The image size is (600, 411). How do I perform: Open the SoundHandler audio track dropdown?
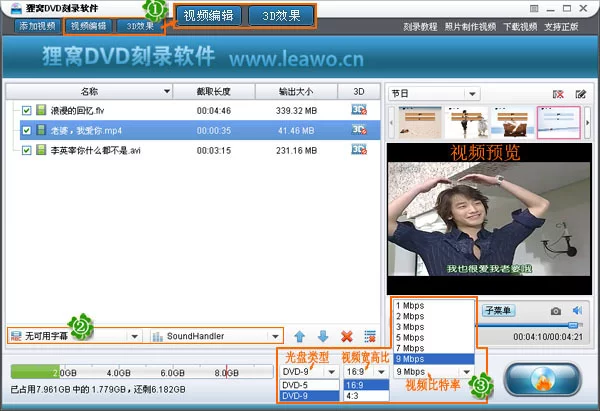pyautogui.click(x=216, y=336)
